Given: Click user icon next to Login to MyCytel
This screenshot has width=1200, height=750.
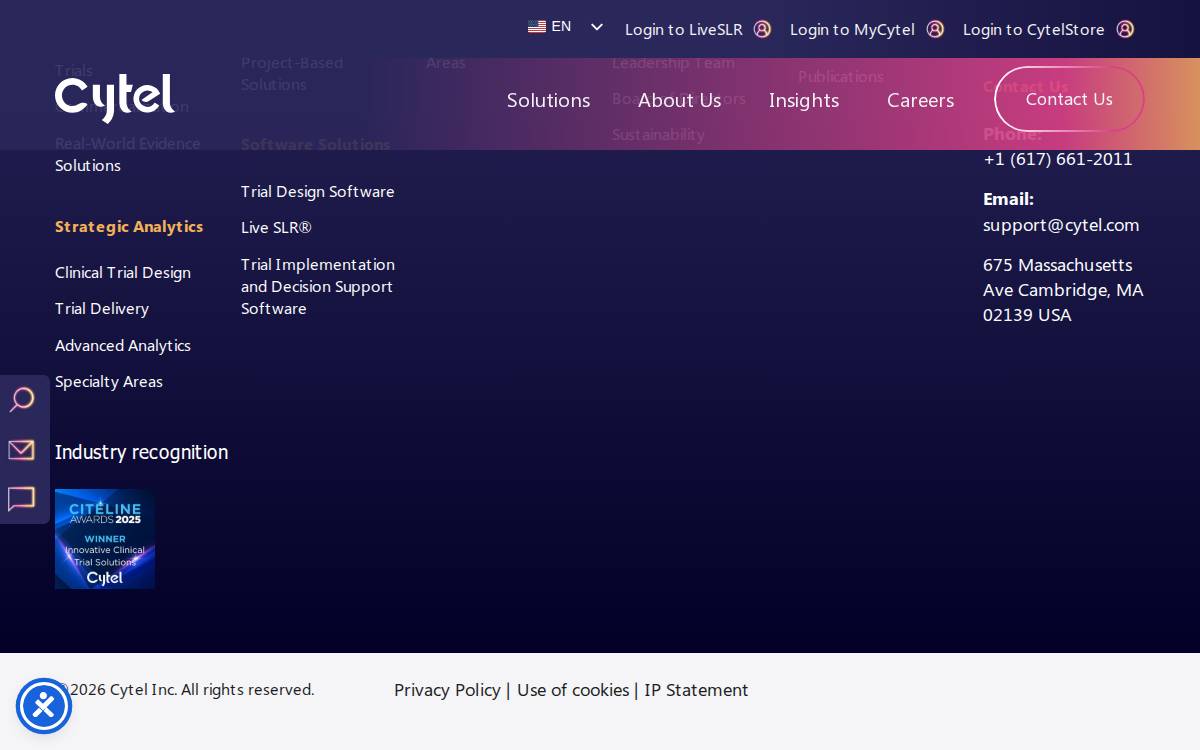Looking at the screenshot, I should tap(935, 29).
